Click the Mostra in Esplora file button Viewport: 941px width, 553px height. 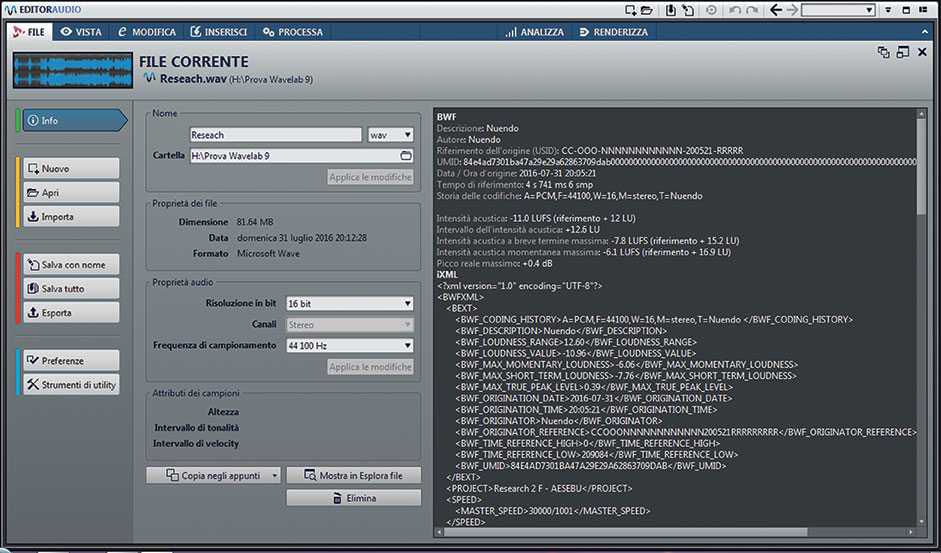[x=353, y=475]
